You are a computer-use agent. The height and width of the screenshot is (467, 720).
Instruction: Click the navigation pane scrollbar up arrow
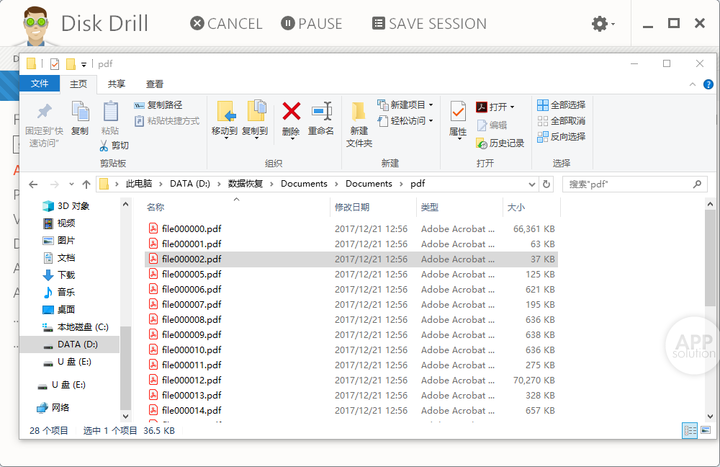coord(125,204)
